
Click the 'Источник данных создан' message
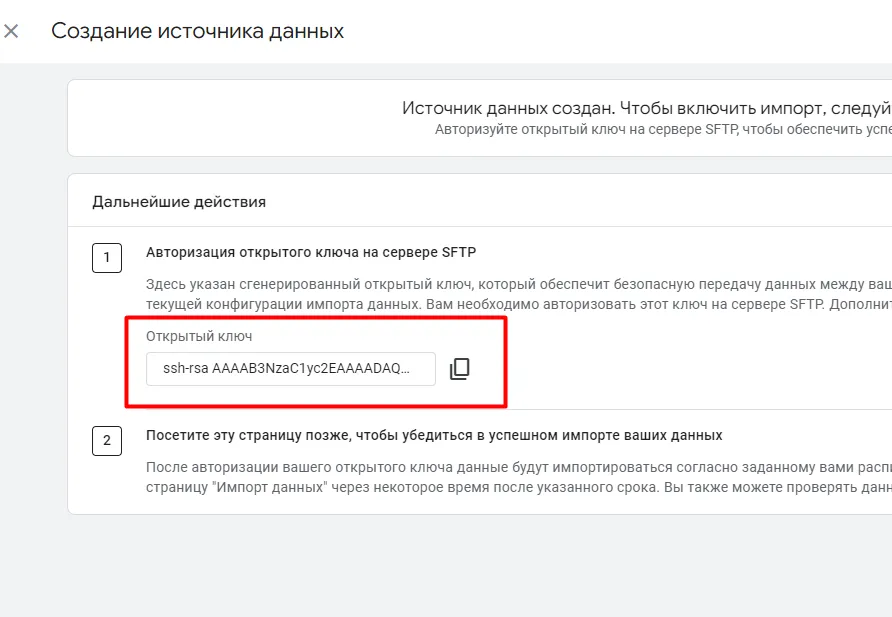[647, 108]
